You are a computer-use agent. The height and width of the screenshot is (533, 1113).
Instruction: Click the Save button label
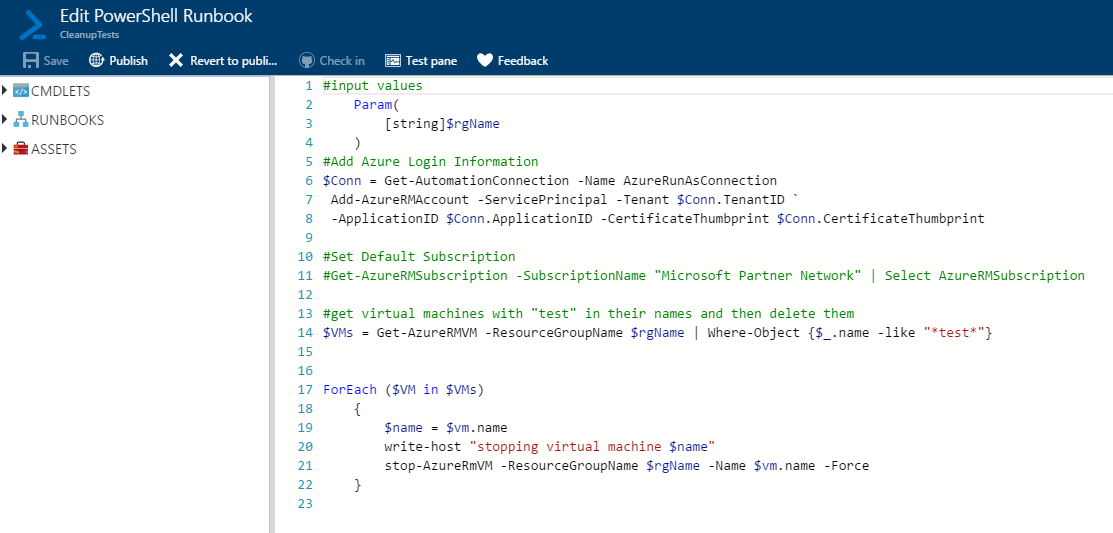click(56, 61)
